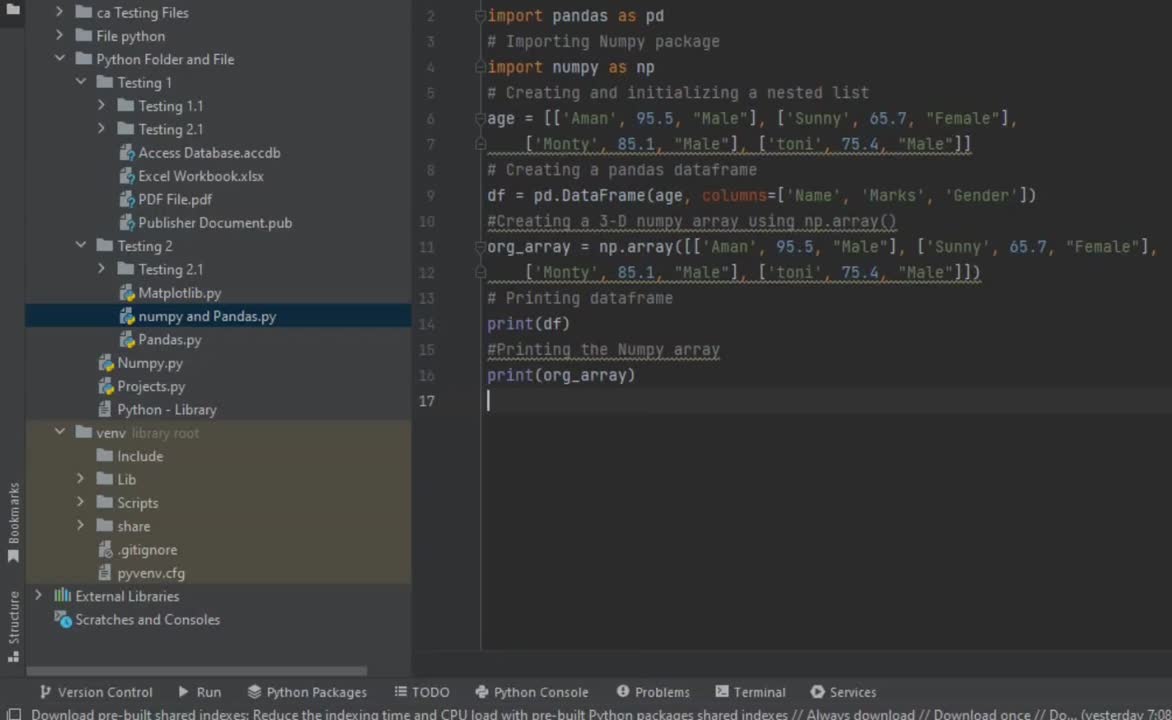Open the Services tool window
1172x720 pixels.
coord(843,692)
